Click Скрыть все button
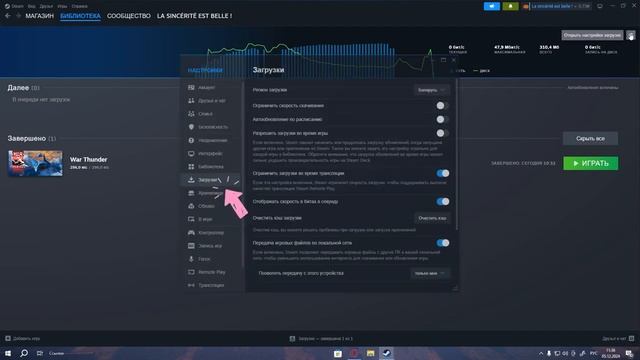 (590, 139)
